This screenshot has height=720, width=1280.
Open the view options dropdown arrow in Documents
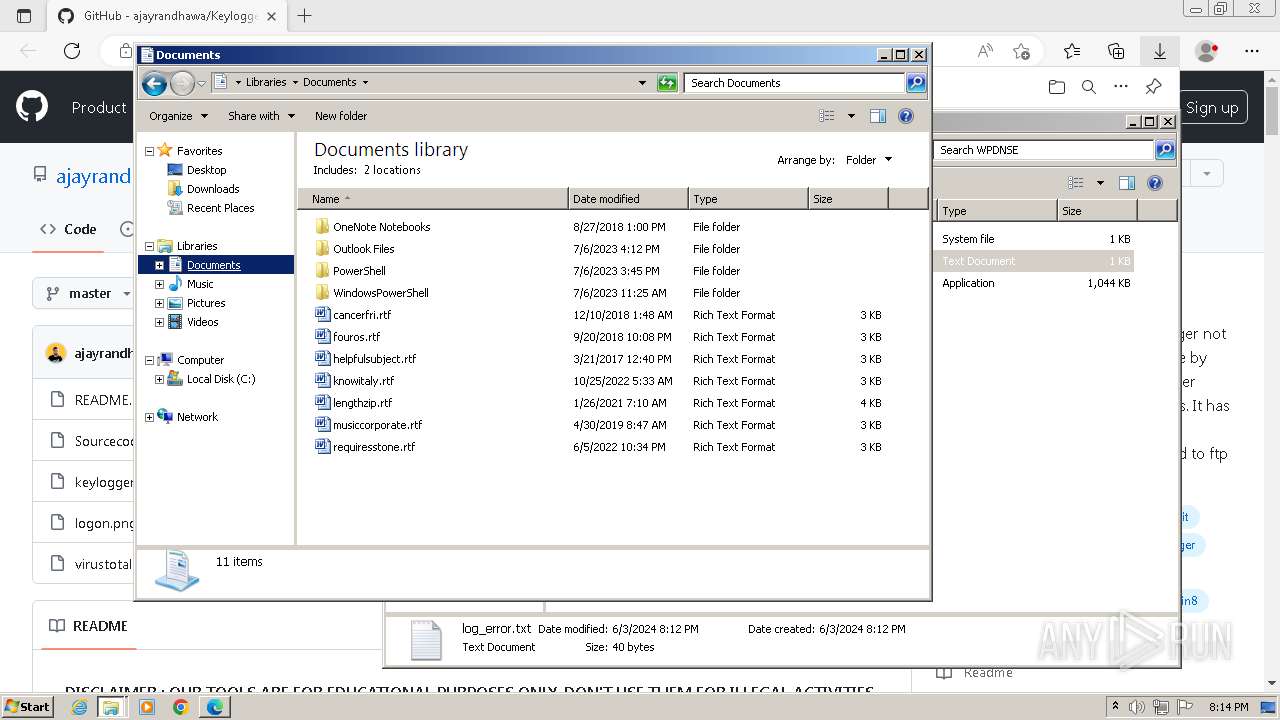click(851, 116)
